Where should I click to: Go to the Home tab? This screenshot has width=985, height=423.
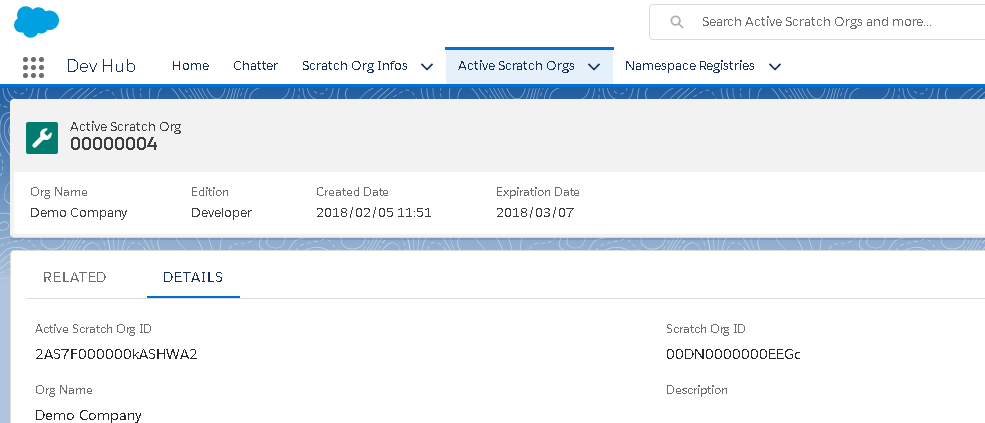tap(190, 66)
